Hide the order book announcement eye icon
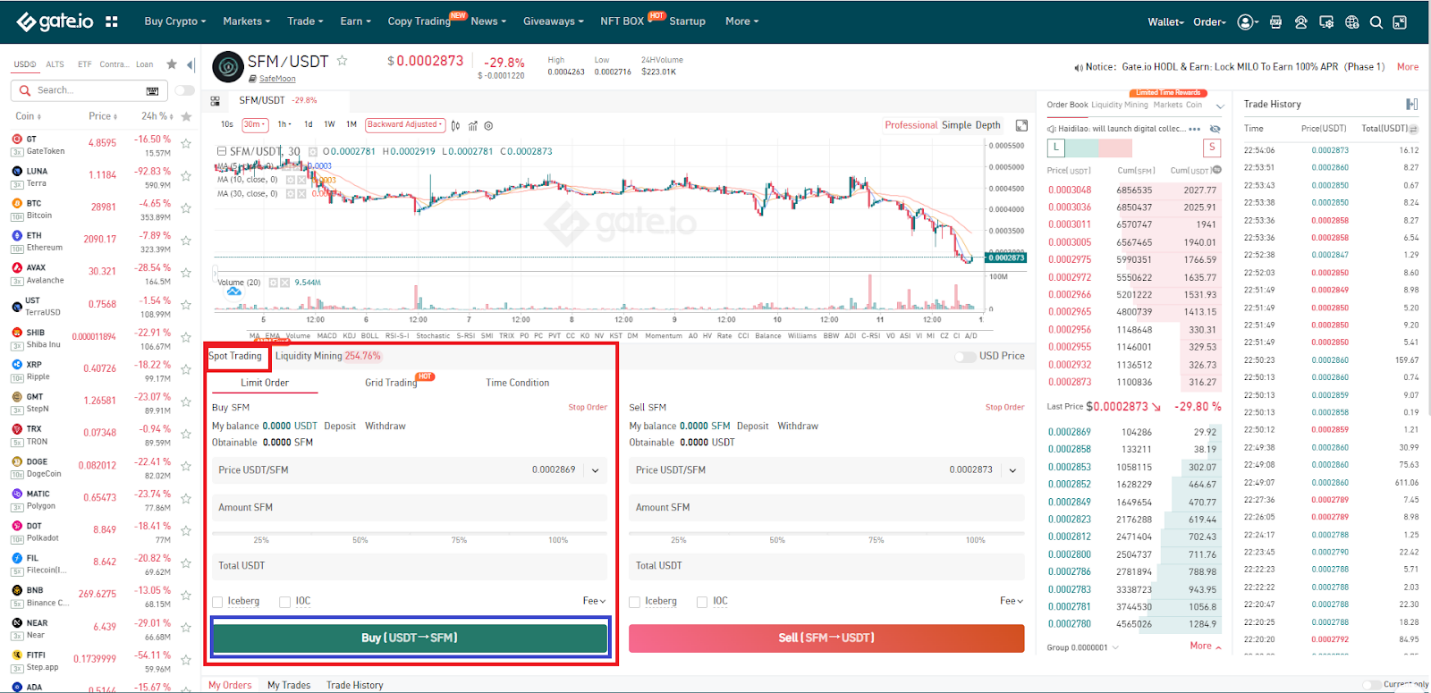 click(1215, 129)
